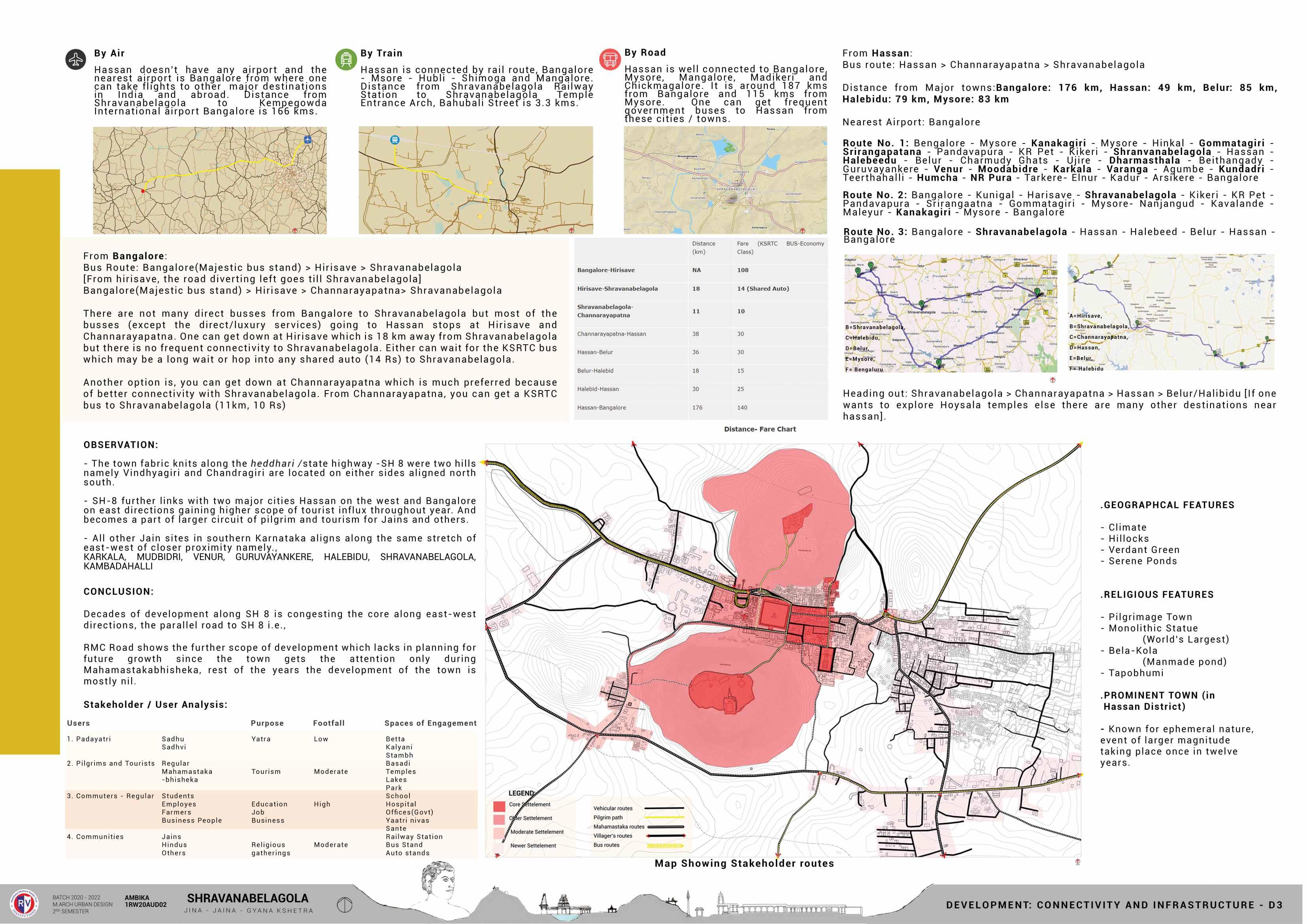This screenshot has width=1307, height=924.
Task: Click the RV Institutions logo in footer
Action: point(25,904)
